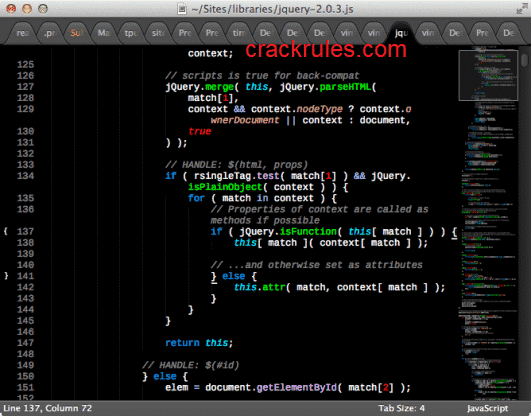531x416 pixels.
Task: Click the highlighted viewport box in the minimap
Action: 488,76
